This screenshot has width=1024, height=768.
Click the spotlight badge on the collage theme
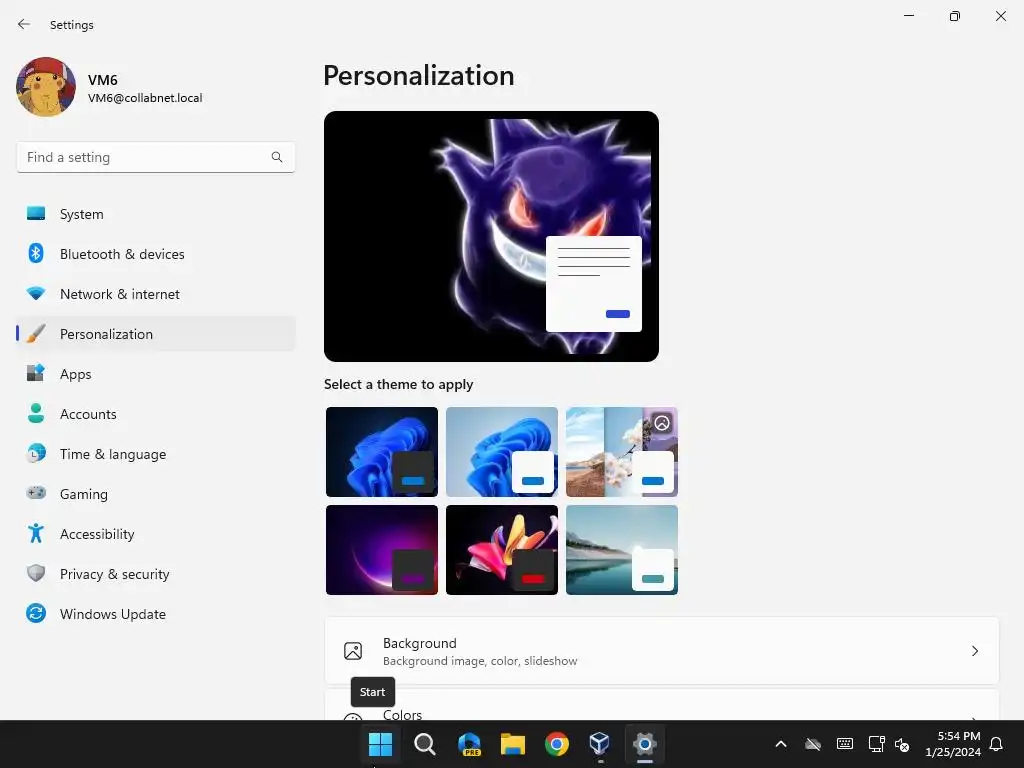[662, 423]
